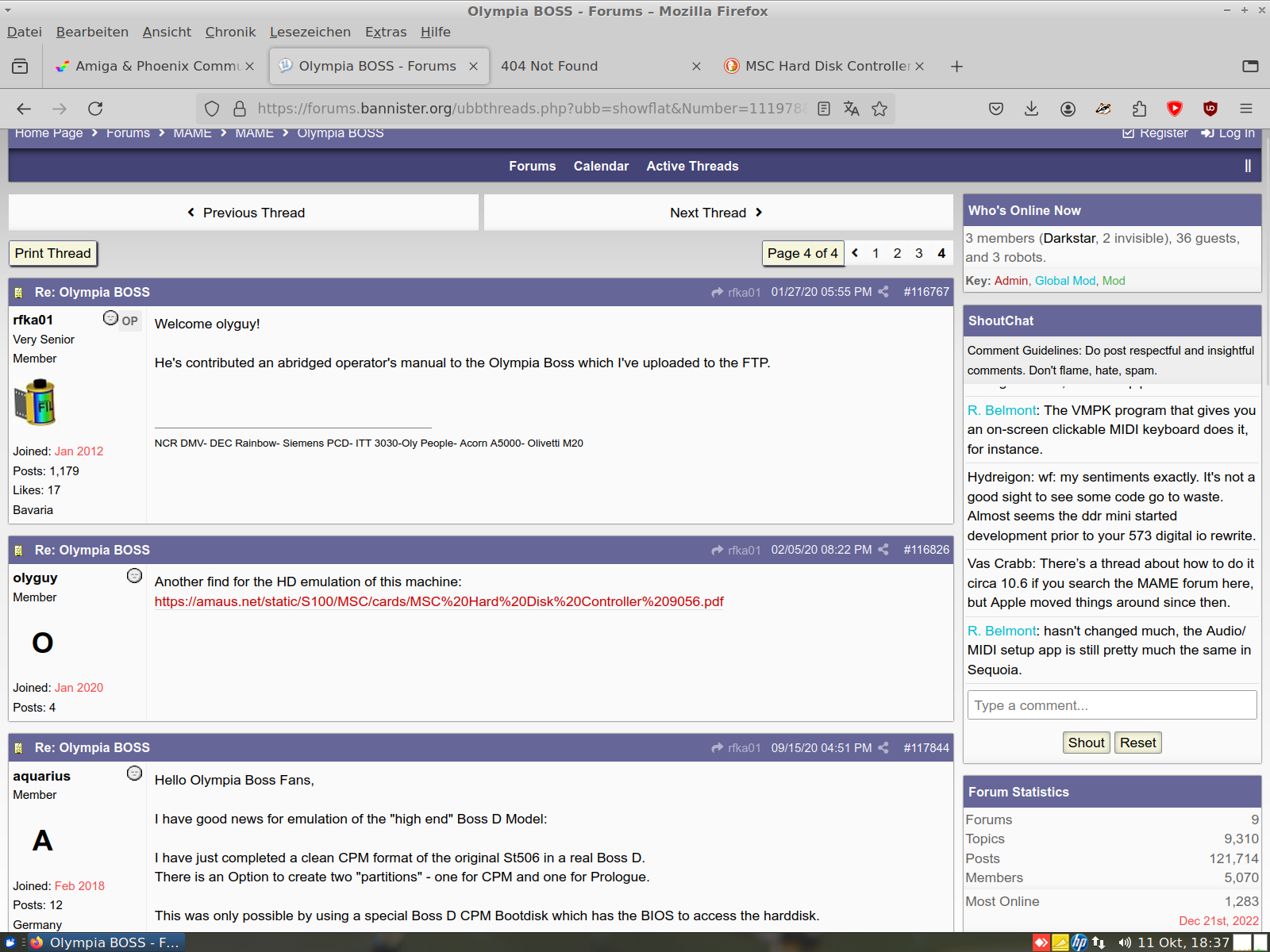This screenshot has height=952, width=1270.
Task: Go to thread page 3
Action: coord(918,253)
